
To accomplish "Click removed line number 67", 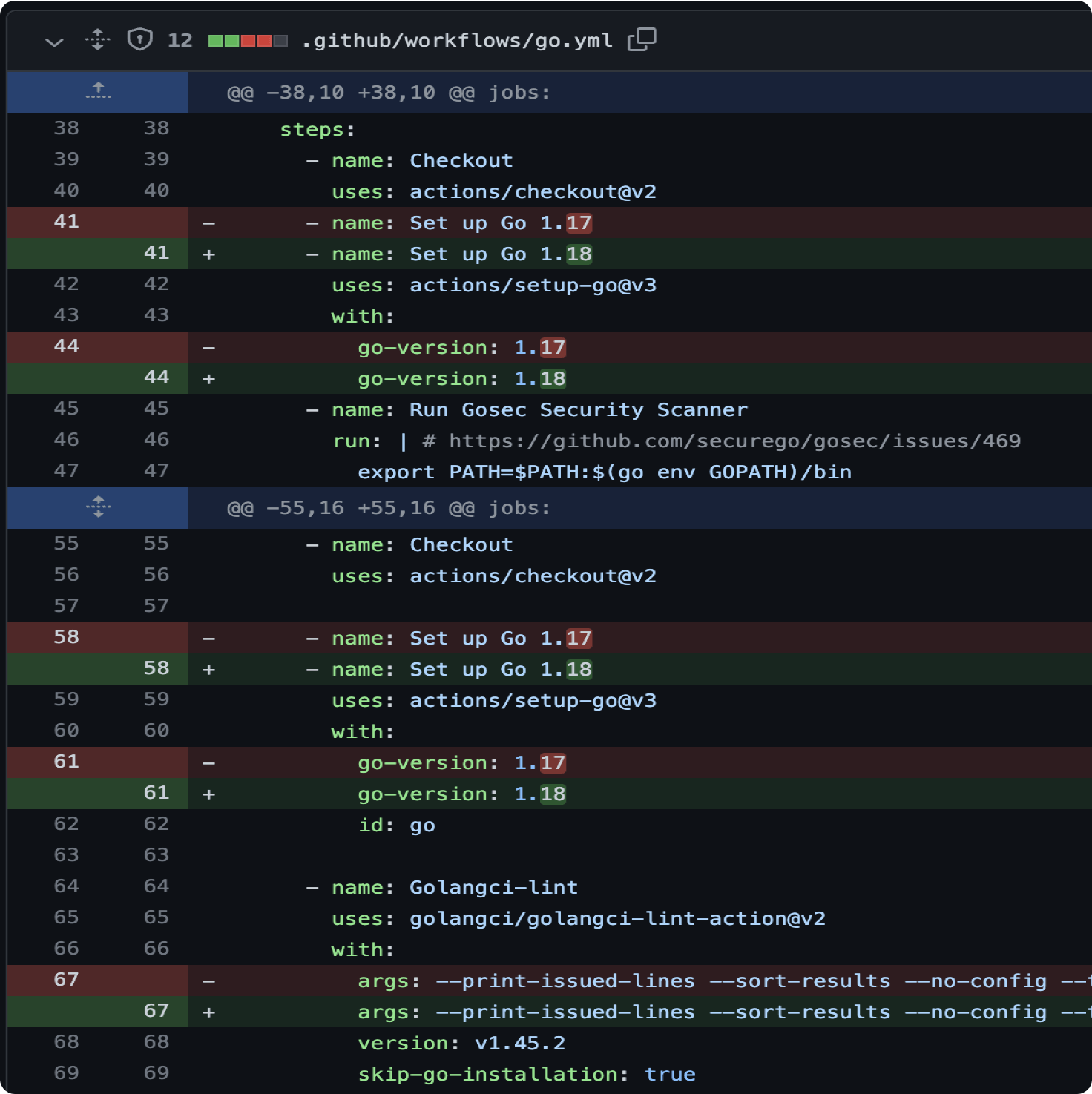I will pyautogui.click(x=66, y=980).
